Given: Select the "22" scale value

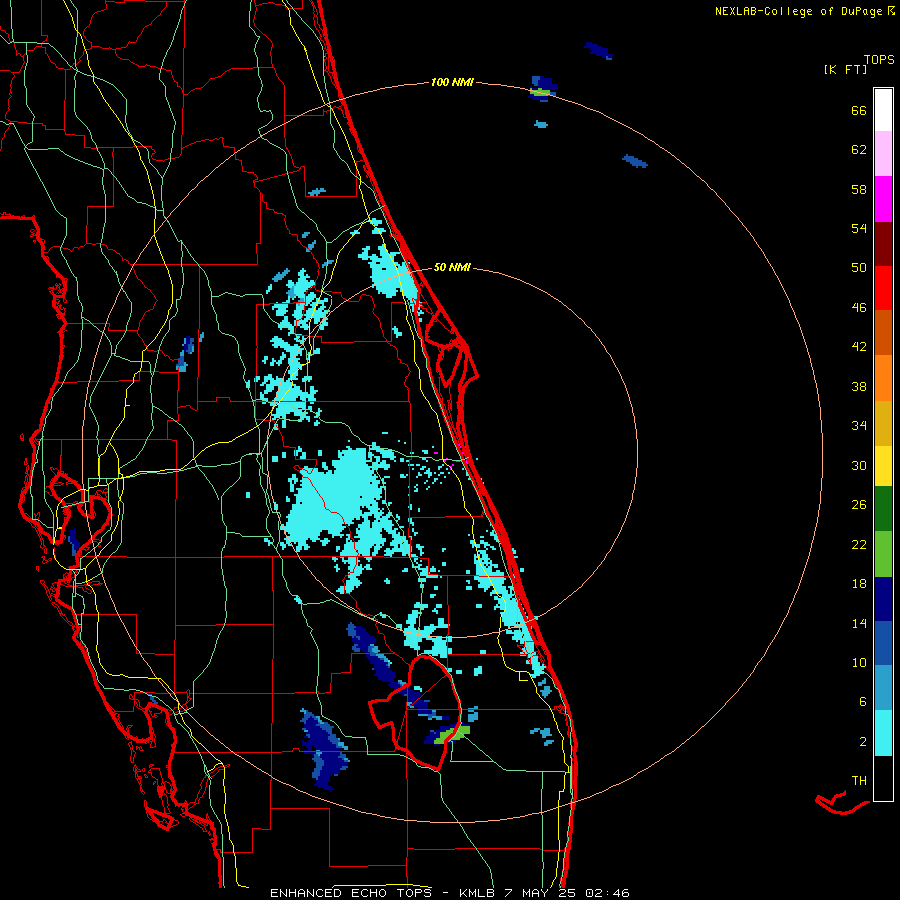Looking at the screenshot, I should 859,544.
